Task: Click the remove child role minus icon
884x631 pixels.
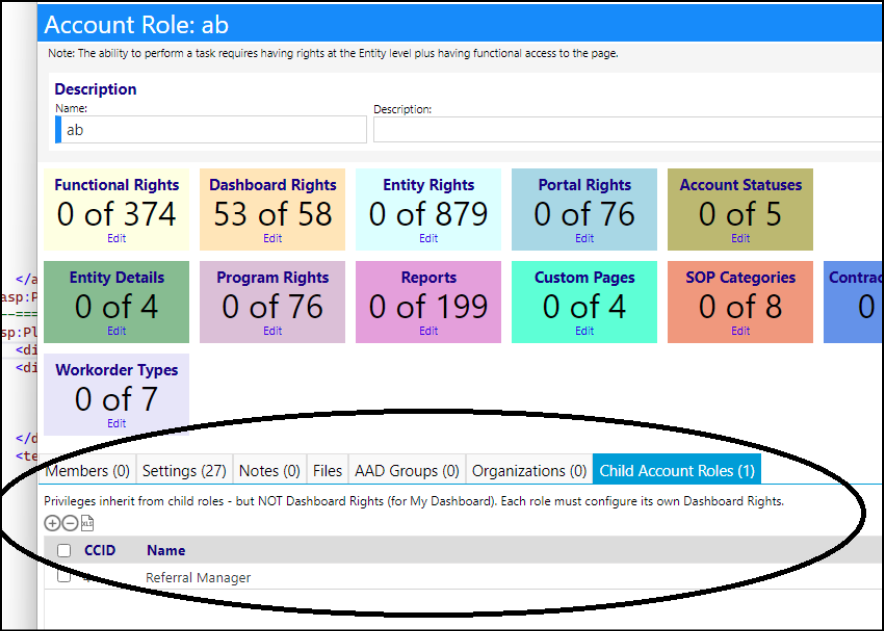Action: 70,523
